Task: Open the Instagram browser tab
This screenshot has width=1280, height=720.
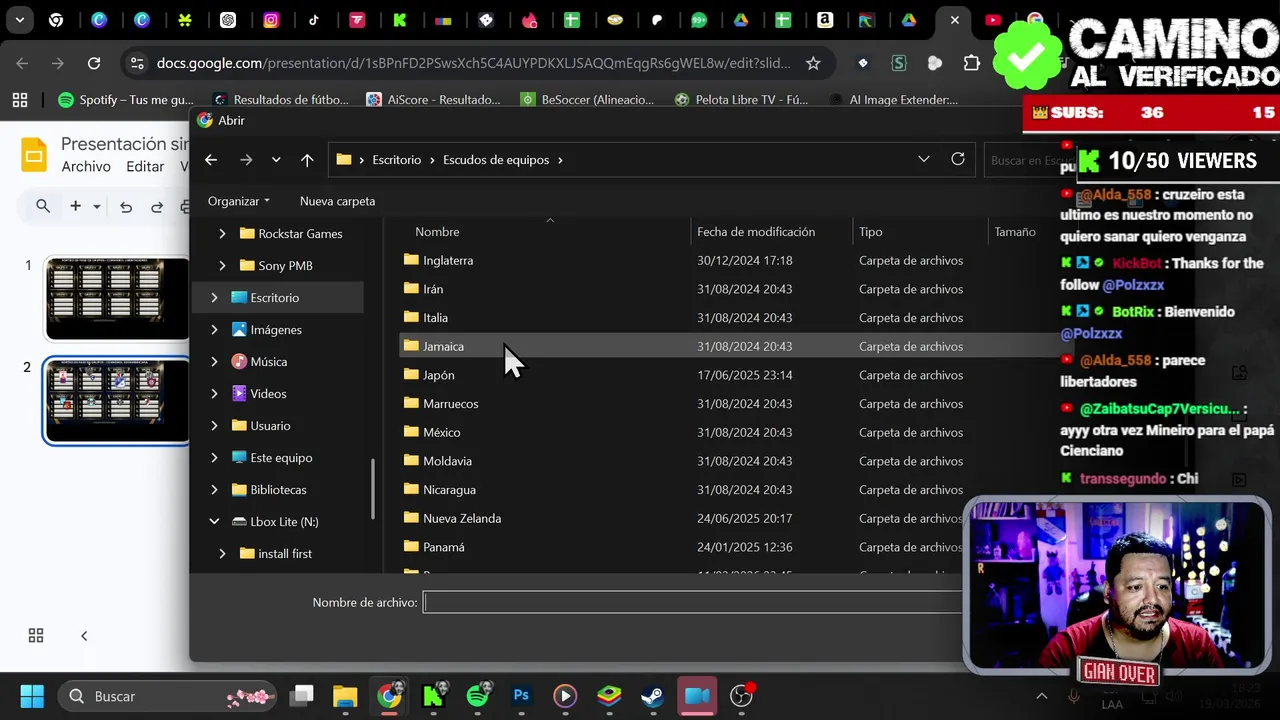Action: click(x=271, y=20)
